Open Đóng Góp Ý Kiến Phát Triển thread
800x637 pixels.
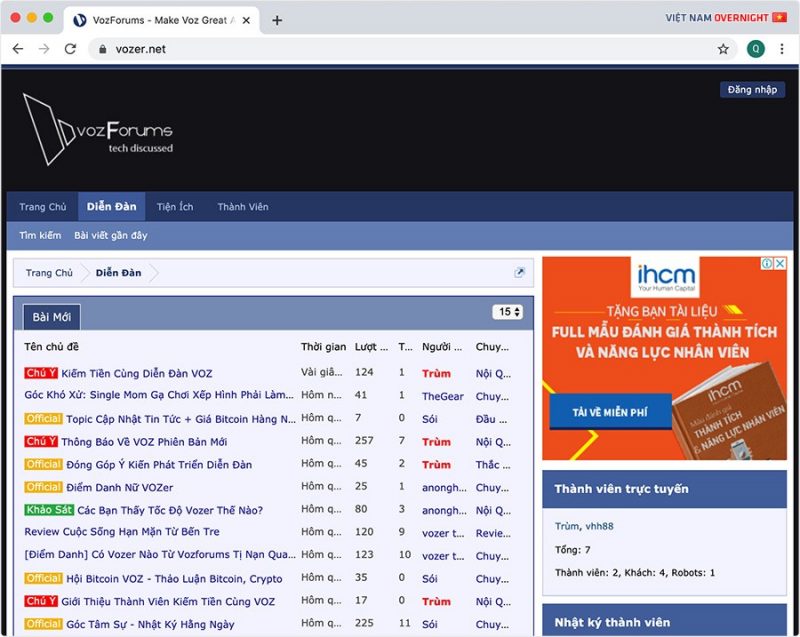click(x=159, y=465)
